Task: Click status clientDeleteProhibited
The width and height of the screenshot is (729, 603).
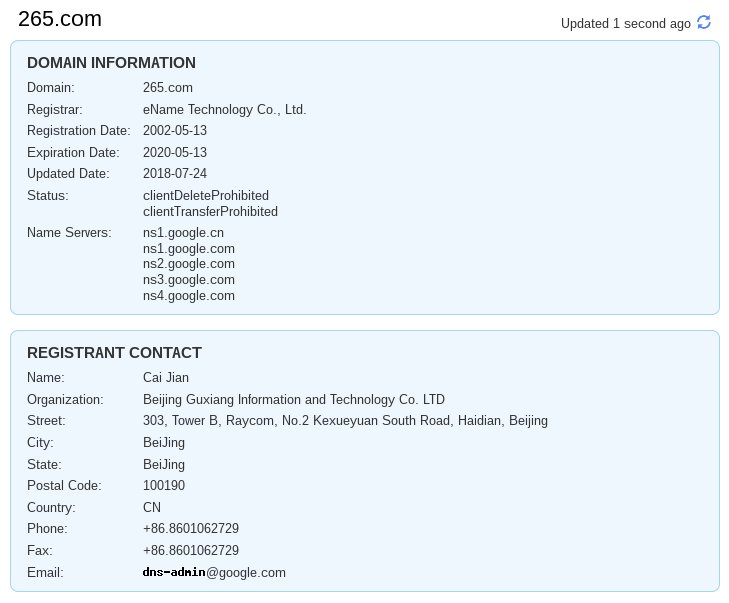Action: pyautogui.click(x=206, y=195)
